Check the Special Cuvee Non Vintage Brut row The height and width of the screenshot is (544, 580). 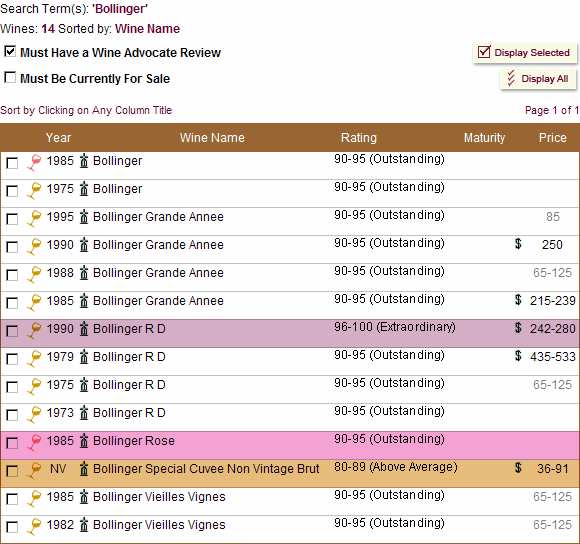[x=12, y=471]
